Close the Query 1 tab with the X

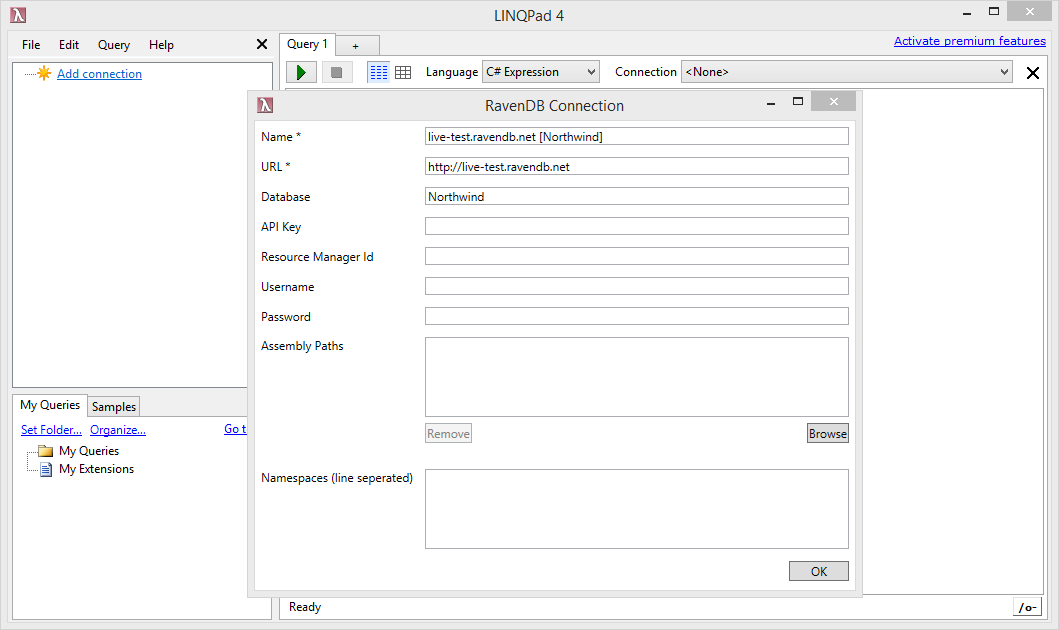tap(1033, 72)
